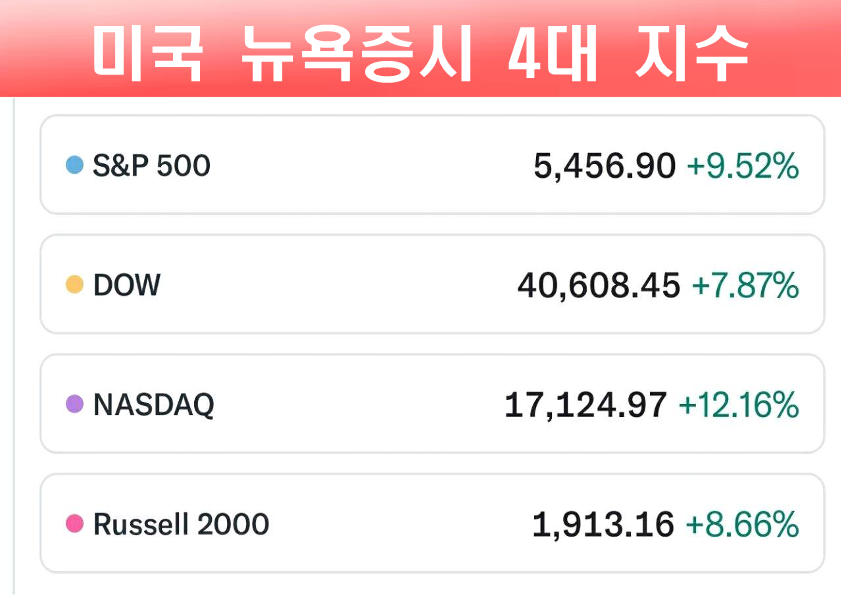The image size is (841, 595).
Task: Click the Russell 2000 value 1,913.16
Action: tap(603, 524)
